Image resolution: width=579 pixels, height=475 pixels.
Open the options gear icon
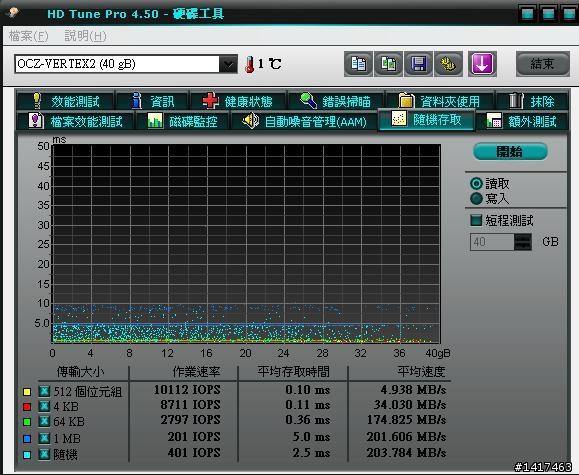[448, 64]
